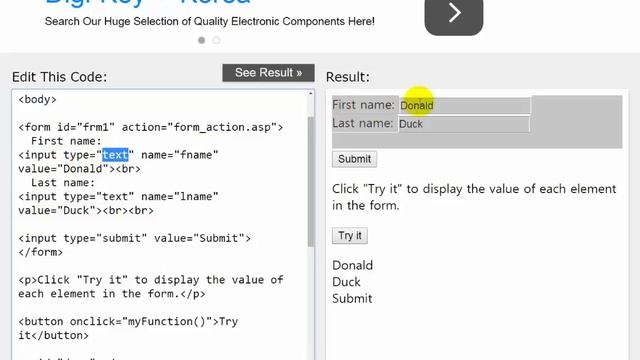Click the Result heading

click(347, 77)
